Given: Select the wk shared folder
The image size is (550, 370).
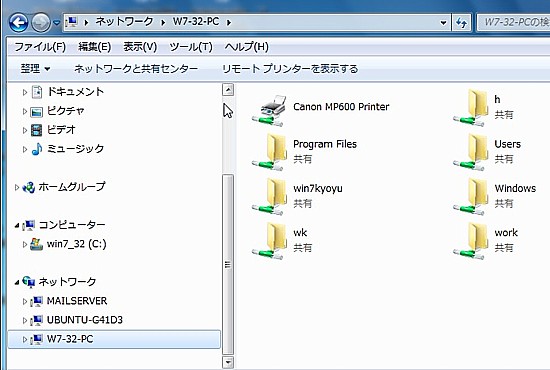Looking at the screenshot, I should (280, 240).
